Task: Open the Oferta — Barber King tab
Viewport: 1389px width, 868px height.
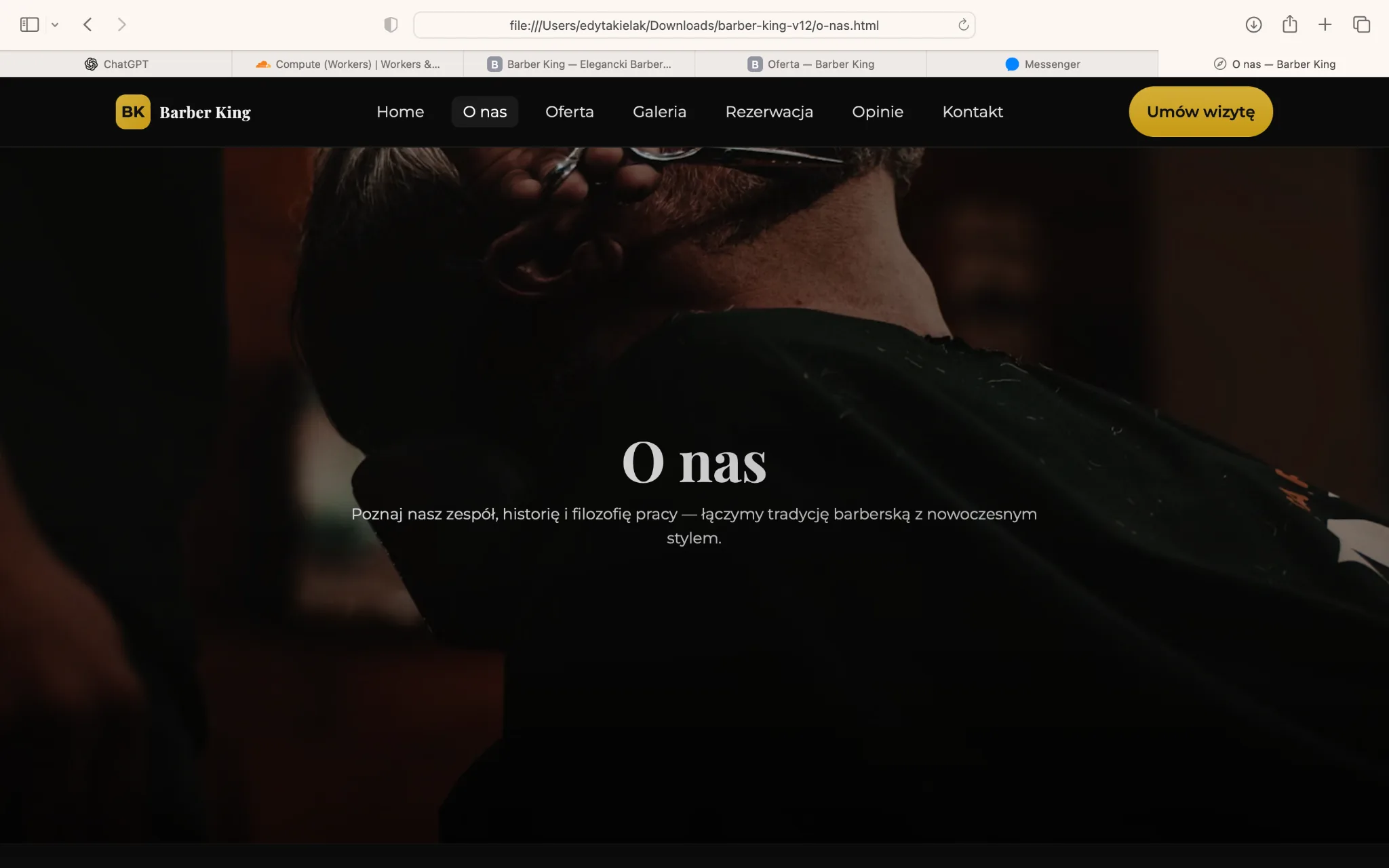Action: (810, 64)
